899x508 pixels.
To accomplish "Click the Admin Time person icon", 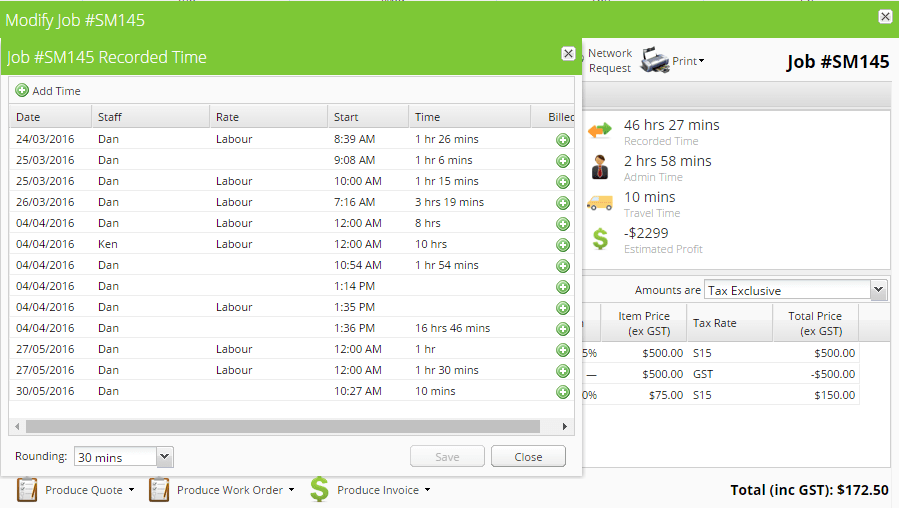I will (600, 167).
